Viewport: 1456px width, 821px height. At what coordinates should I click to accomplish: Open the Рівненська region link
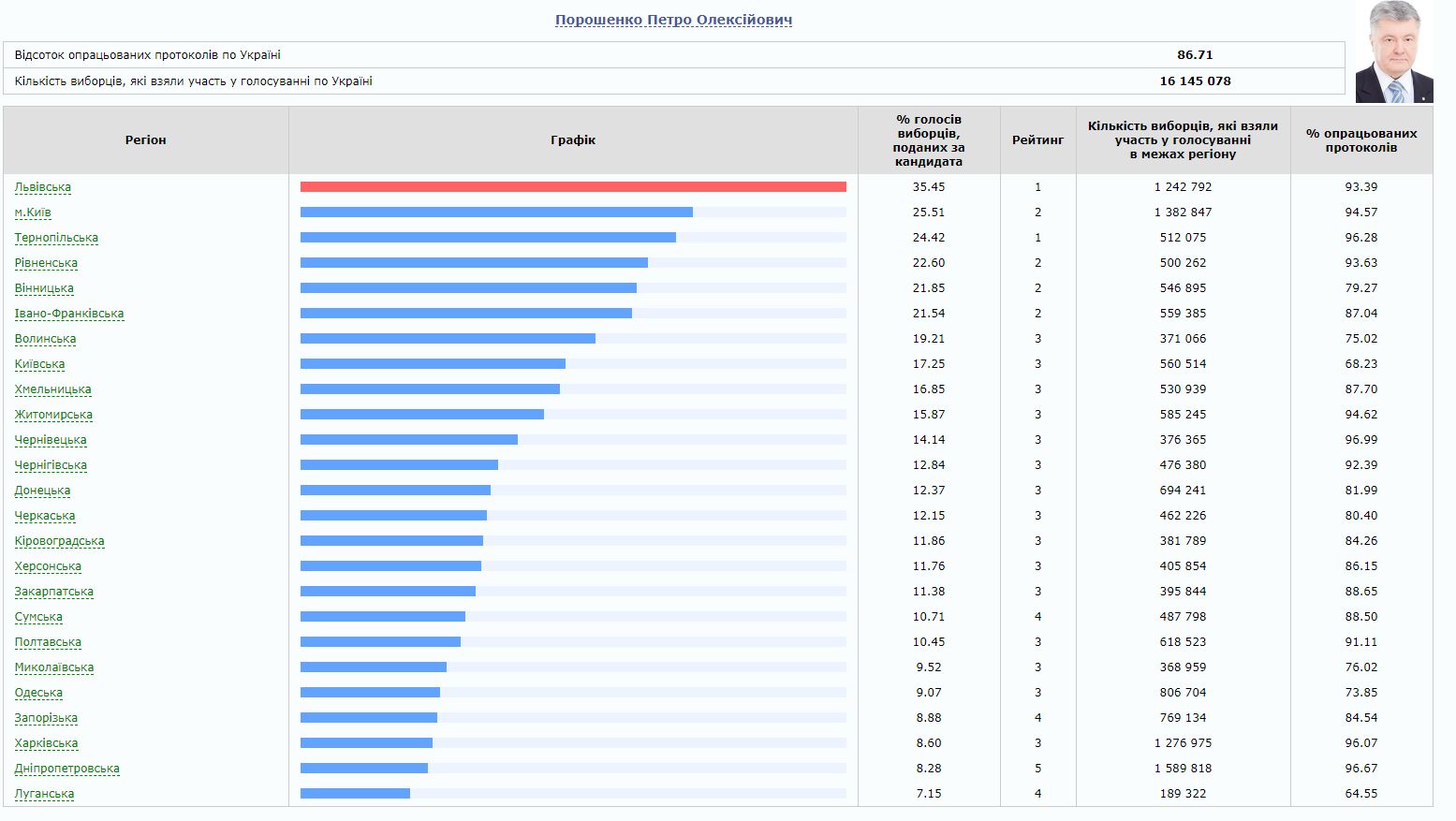(x=46, y=263)
